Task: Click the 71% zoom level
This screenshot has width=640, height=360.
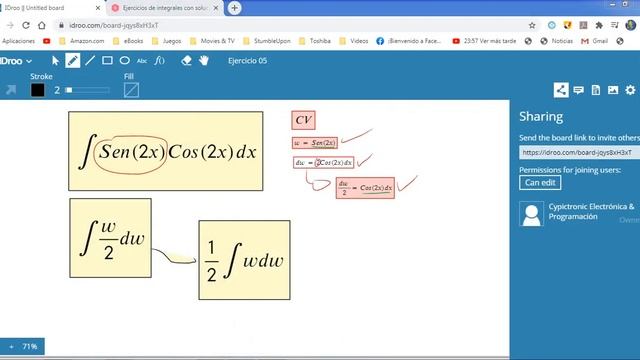Action: tap(30, 347)
